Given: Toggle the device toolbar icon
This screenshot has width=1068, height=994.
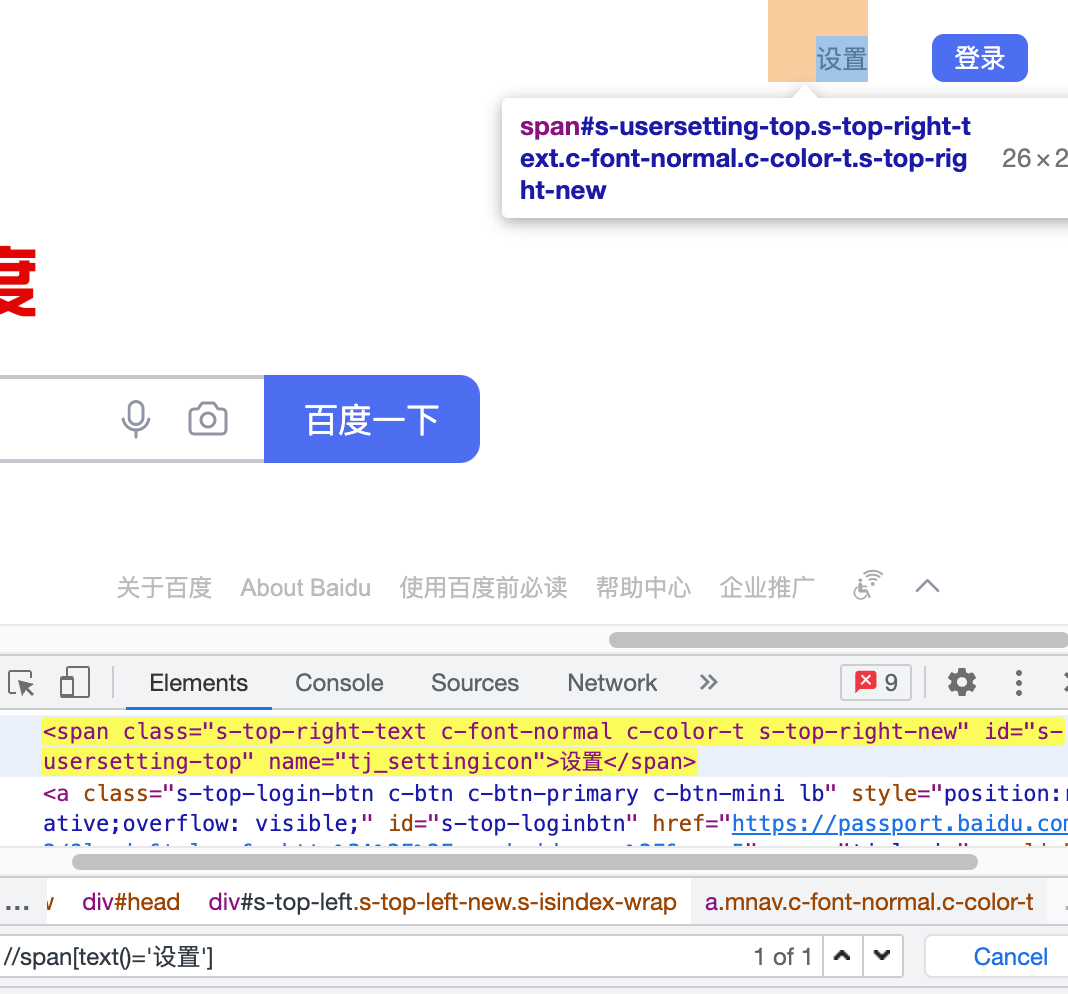Looking at the screenshot, I should coord(74,683).
